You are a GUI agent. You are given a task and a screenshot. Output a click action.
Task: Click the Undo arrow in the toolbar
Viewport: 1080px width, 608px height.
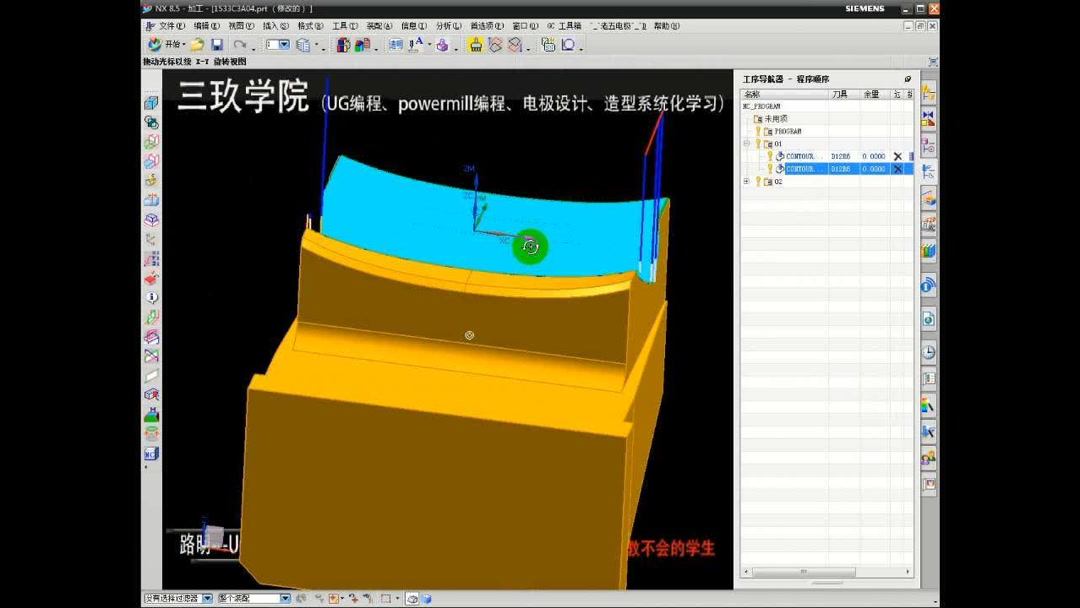[x=239, y=45]
